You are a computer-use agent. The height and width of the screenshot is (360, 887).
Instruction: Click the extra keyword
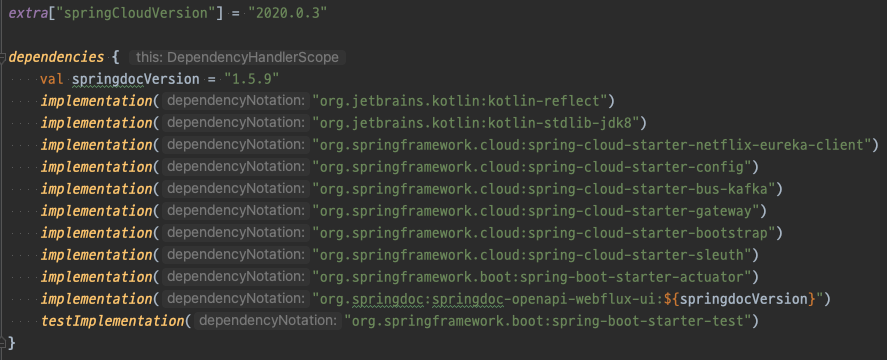28,13
